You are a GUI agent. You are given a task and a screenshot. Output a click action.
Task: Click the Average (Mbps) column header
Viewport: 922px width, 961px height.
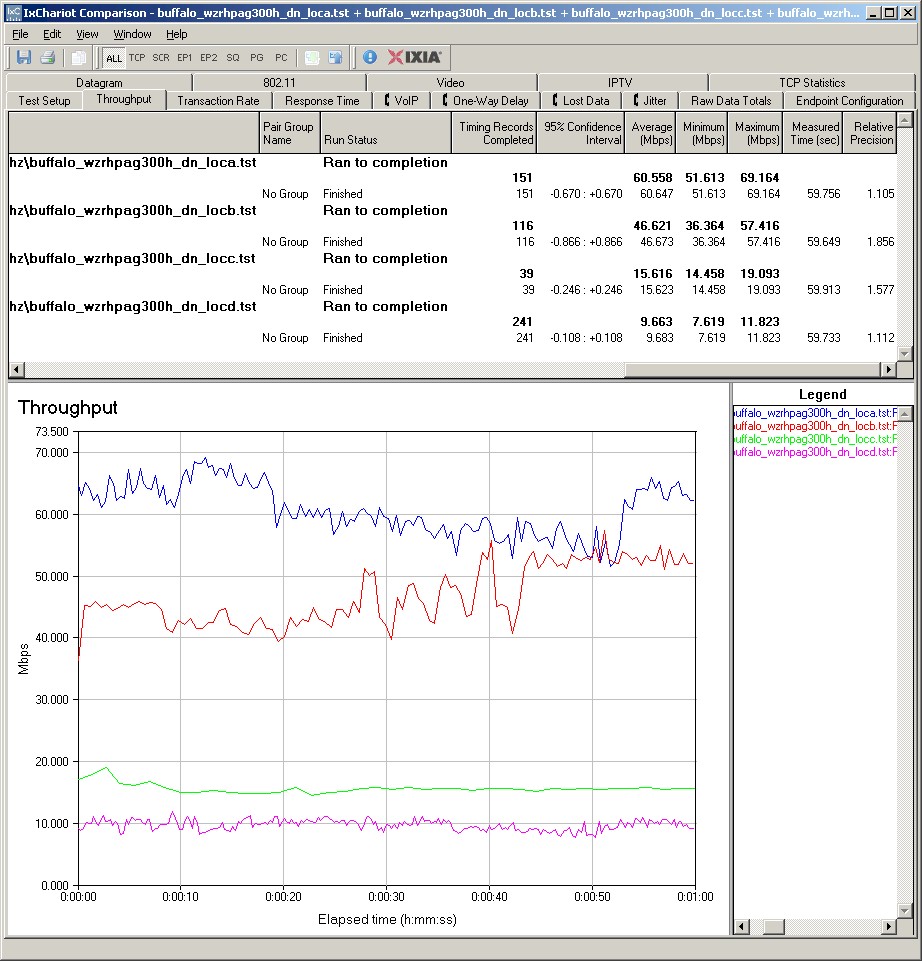650,133
